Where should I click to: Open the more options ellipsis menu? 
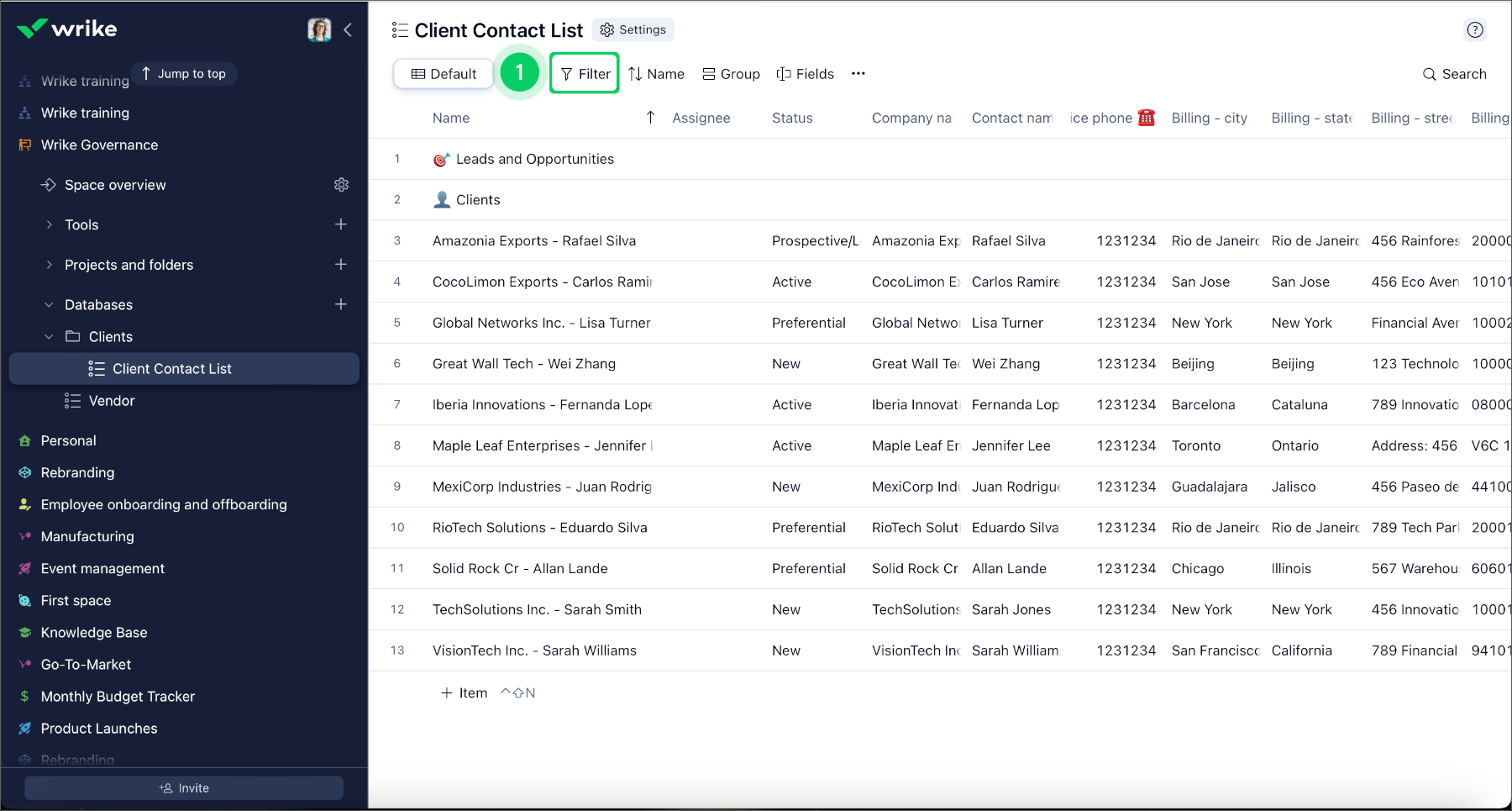(x=858, y=74)
